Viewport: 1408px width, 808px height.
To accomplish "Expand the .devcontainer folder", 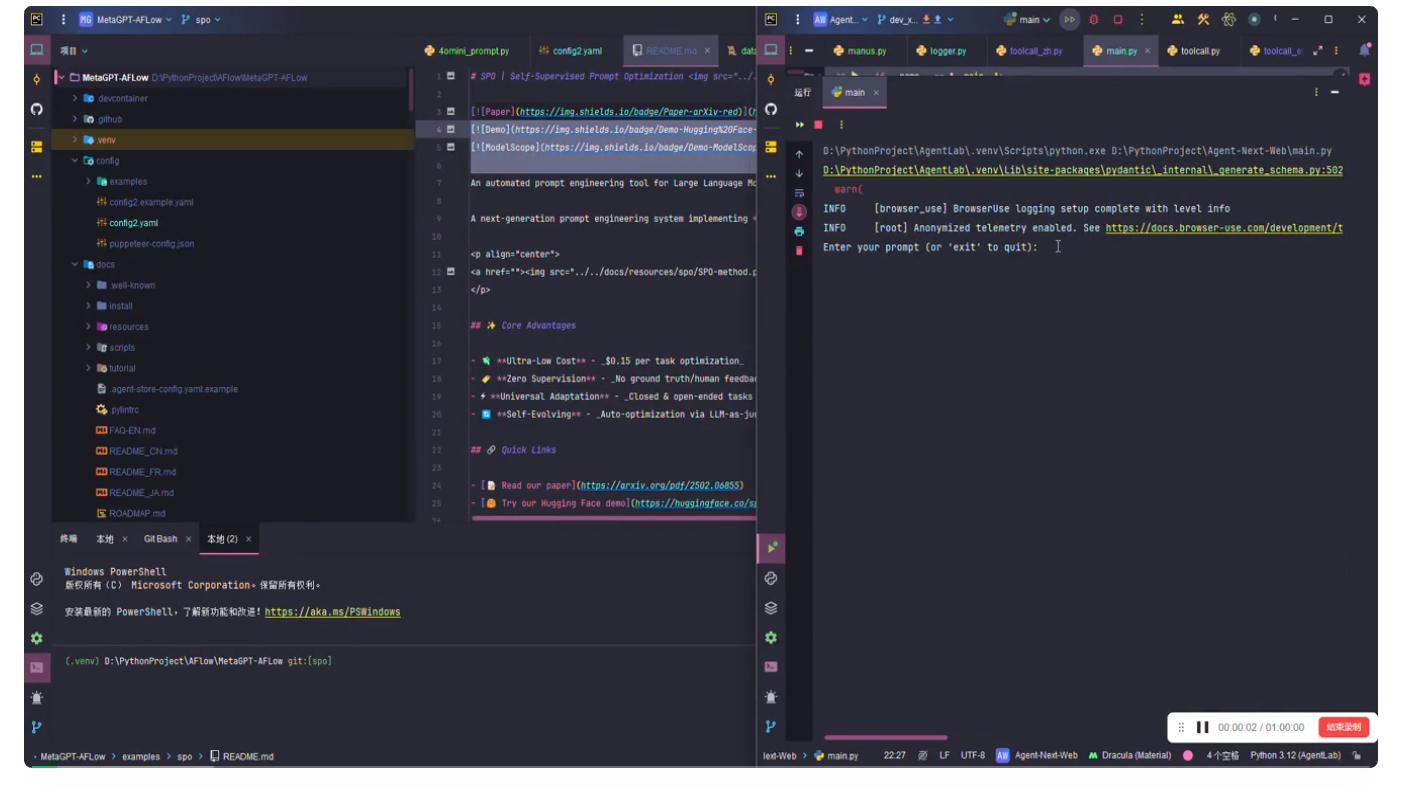I will coord(75,98).
